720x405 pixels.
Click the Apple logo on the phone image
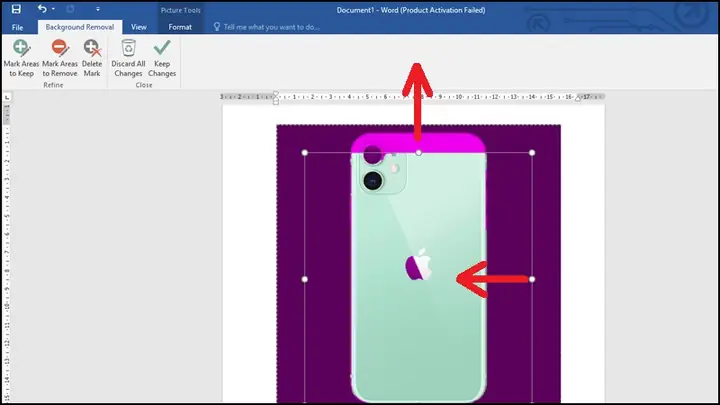pyautogui.click(x=418, y=265)
